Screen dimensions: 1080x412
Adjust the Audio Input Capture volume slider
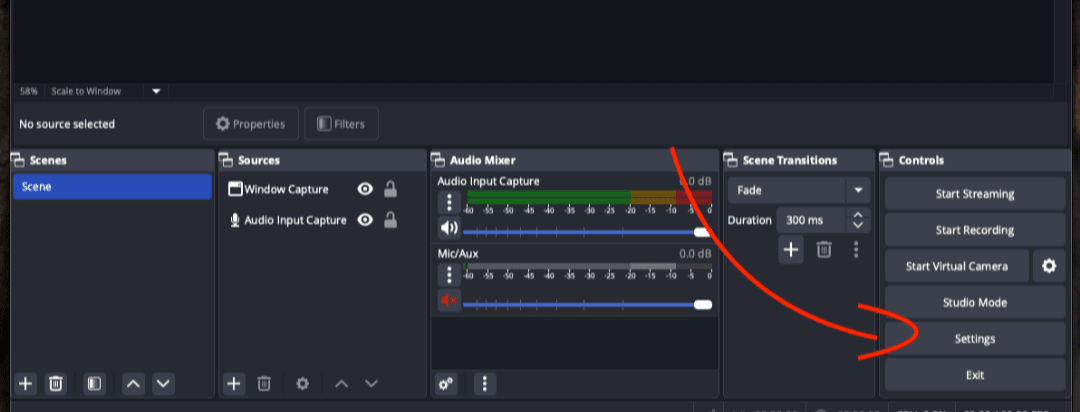pos(701,232)
